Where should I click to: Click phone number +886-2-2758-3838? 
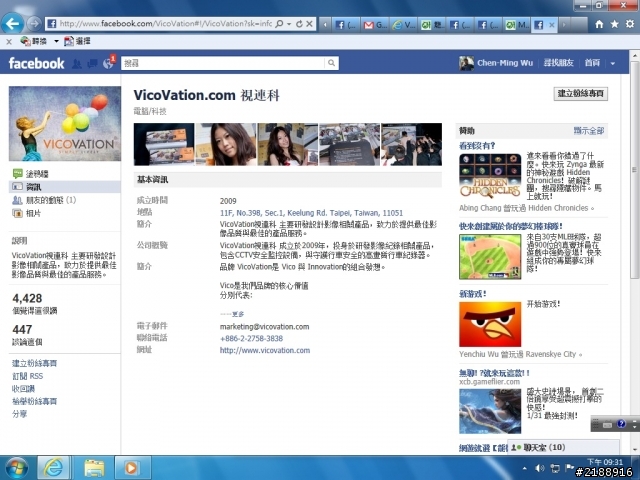(251, 338)
